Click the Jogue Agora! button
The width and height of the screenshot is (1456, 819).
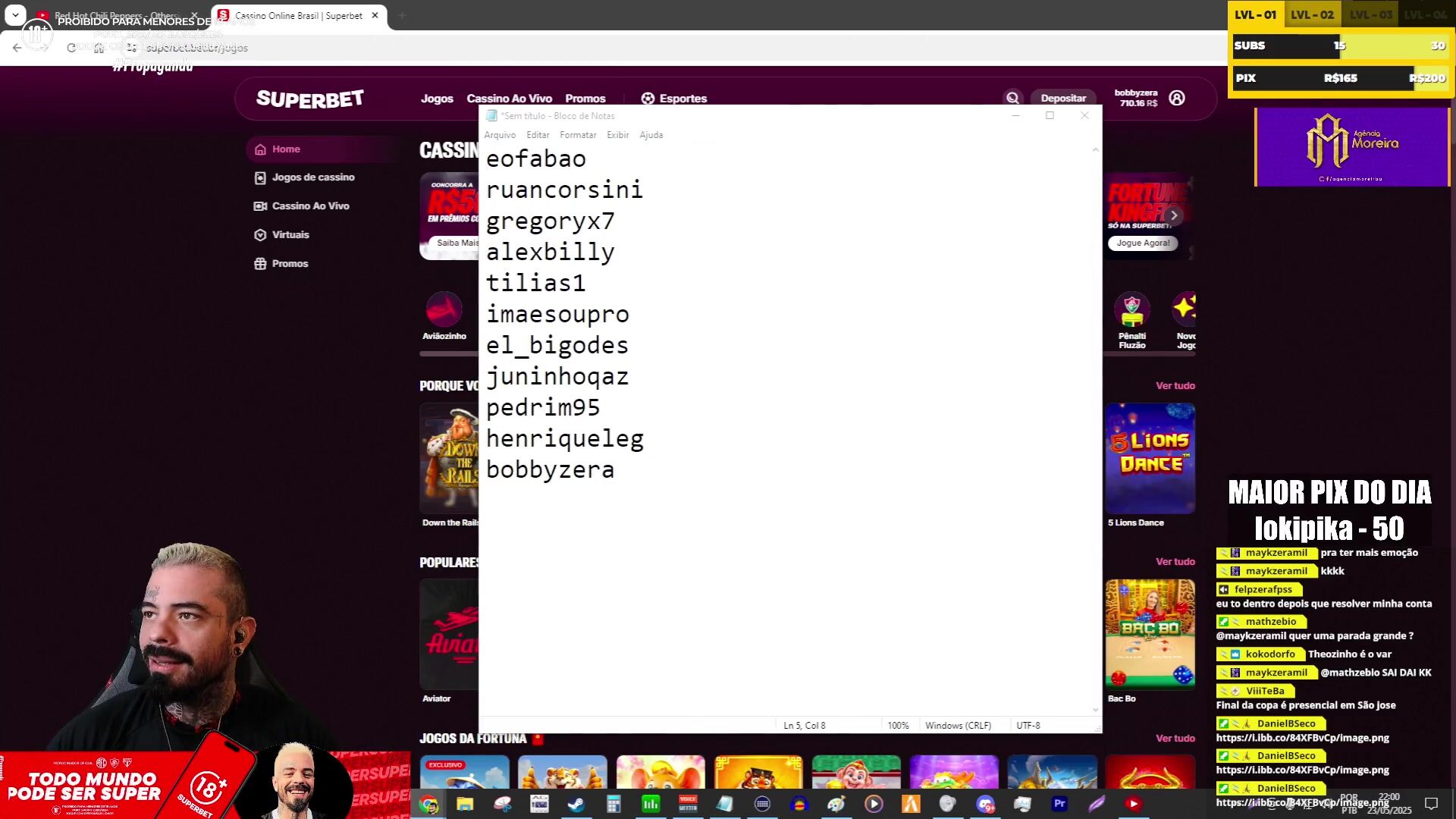coord(1143,243)
